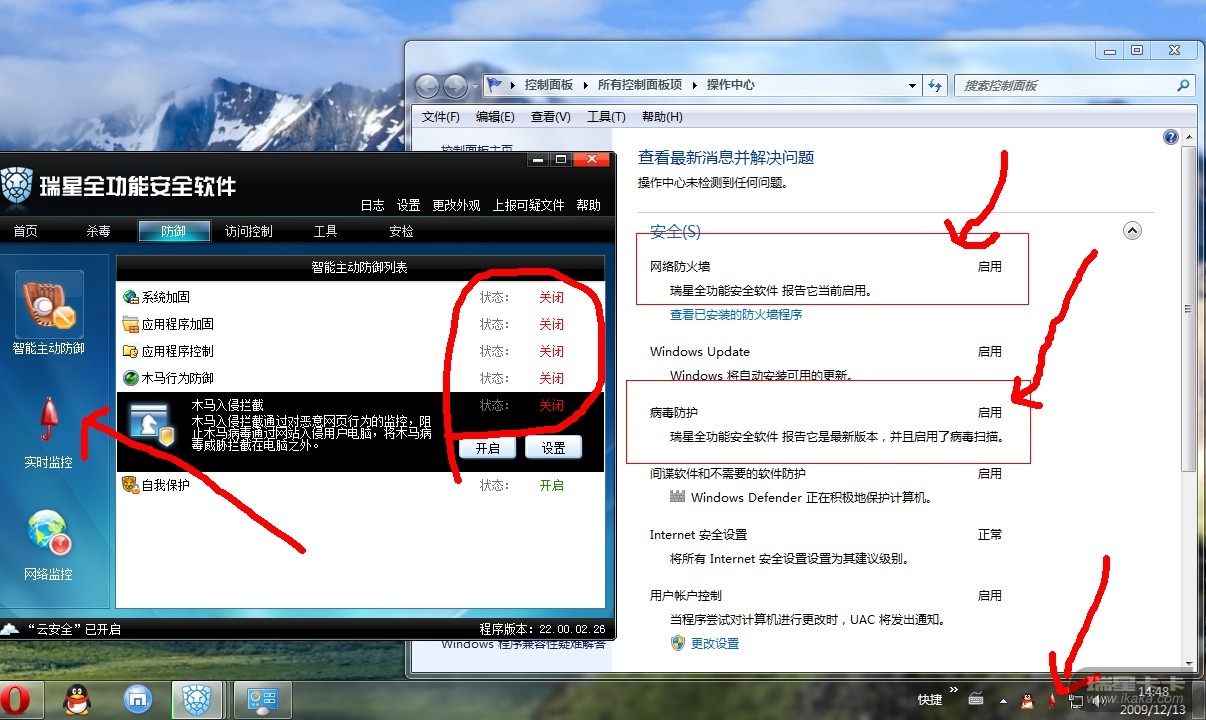Viewport: 1206px width, 720px height.
Task: Click the Windows Defender castle icon
Action: pos(677,497)
